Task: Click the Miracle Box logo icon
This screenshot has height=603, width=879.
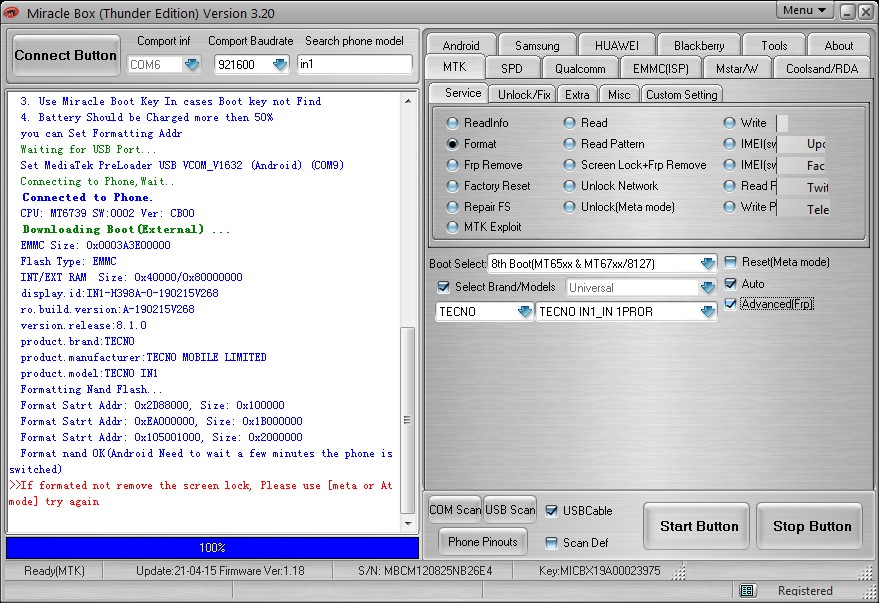Action: pyautogui.click(x=11, y=11)
